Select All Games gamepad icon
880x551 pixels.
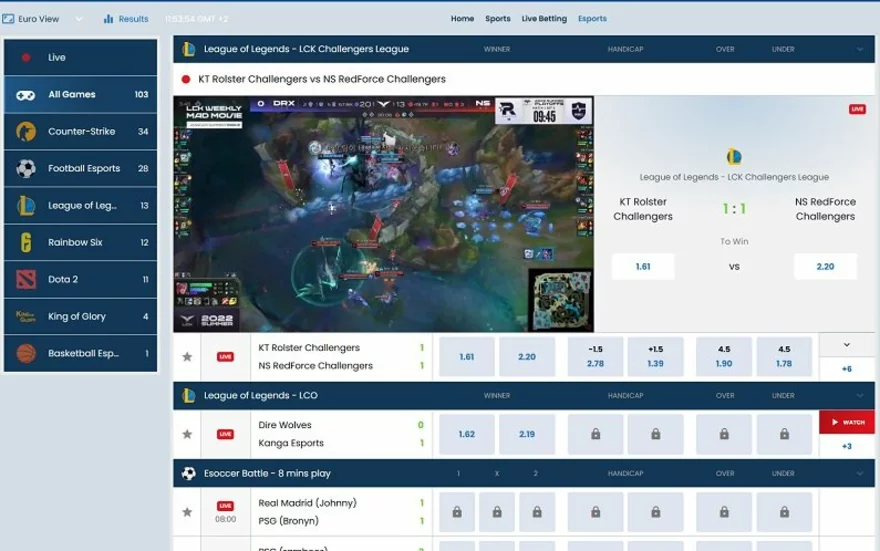click(x=26, y=95)
